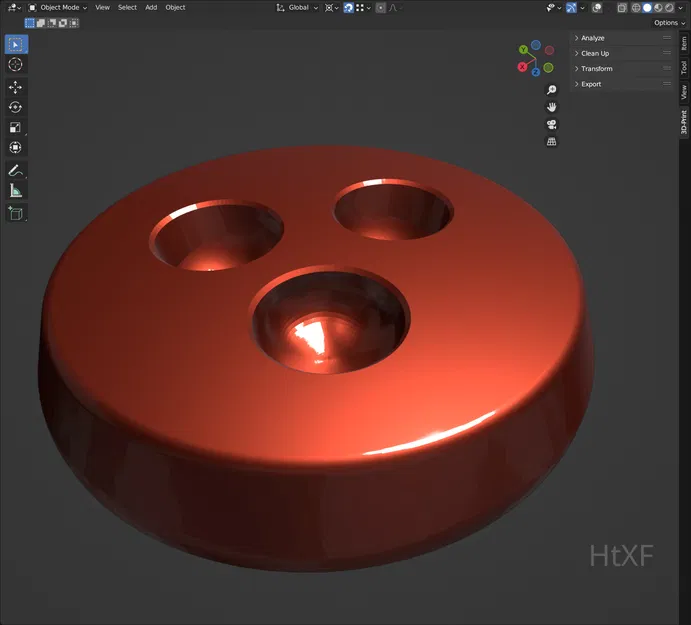Viewport: 691px width, 625px height.
Task: Grab the Export panel drag handle
Action: tap(667, 84)
